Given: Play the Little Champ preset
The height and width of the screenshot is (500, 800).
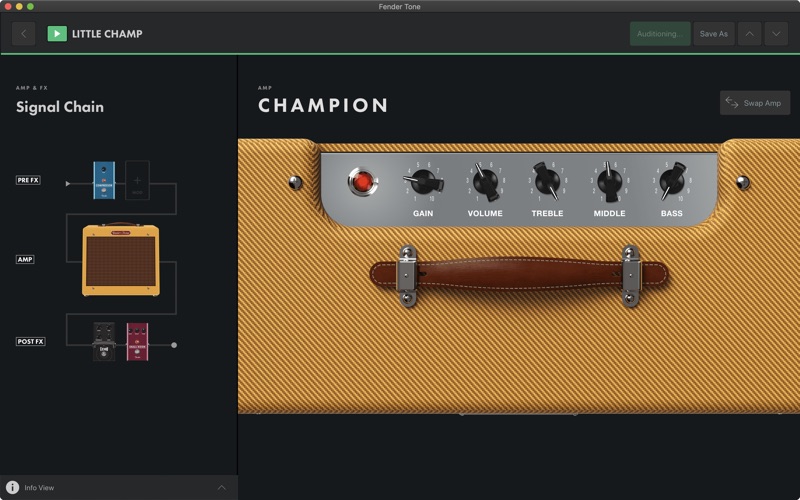Looking at the screenshot, I should tap(57, 34).
